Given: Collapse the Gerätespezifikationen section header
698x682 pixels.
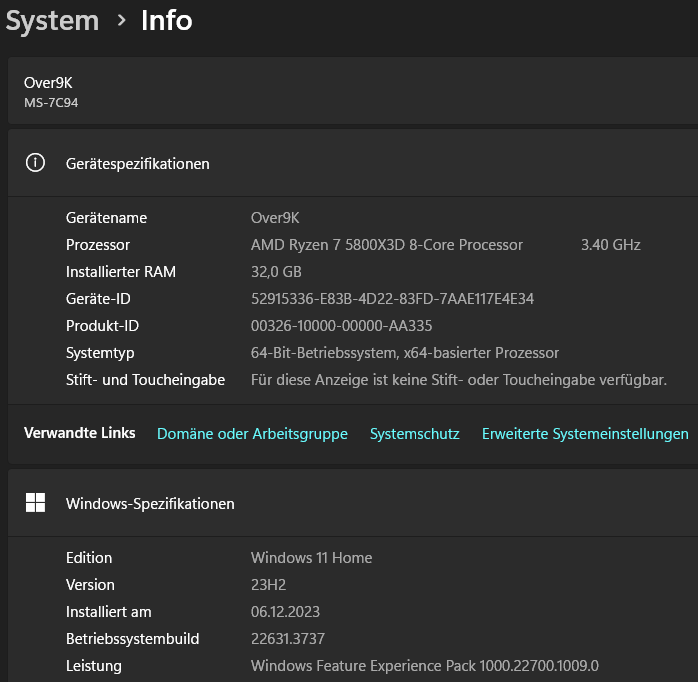Looking at the screenshot, I should coord(350,163).
